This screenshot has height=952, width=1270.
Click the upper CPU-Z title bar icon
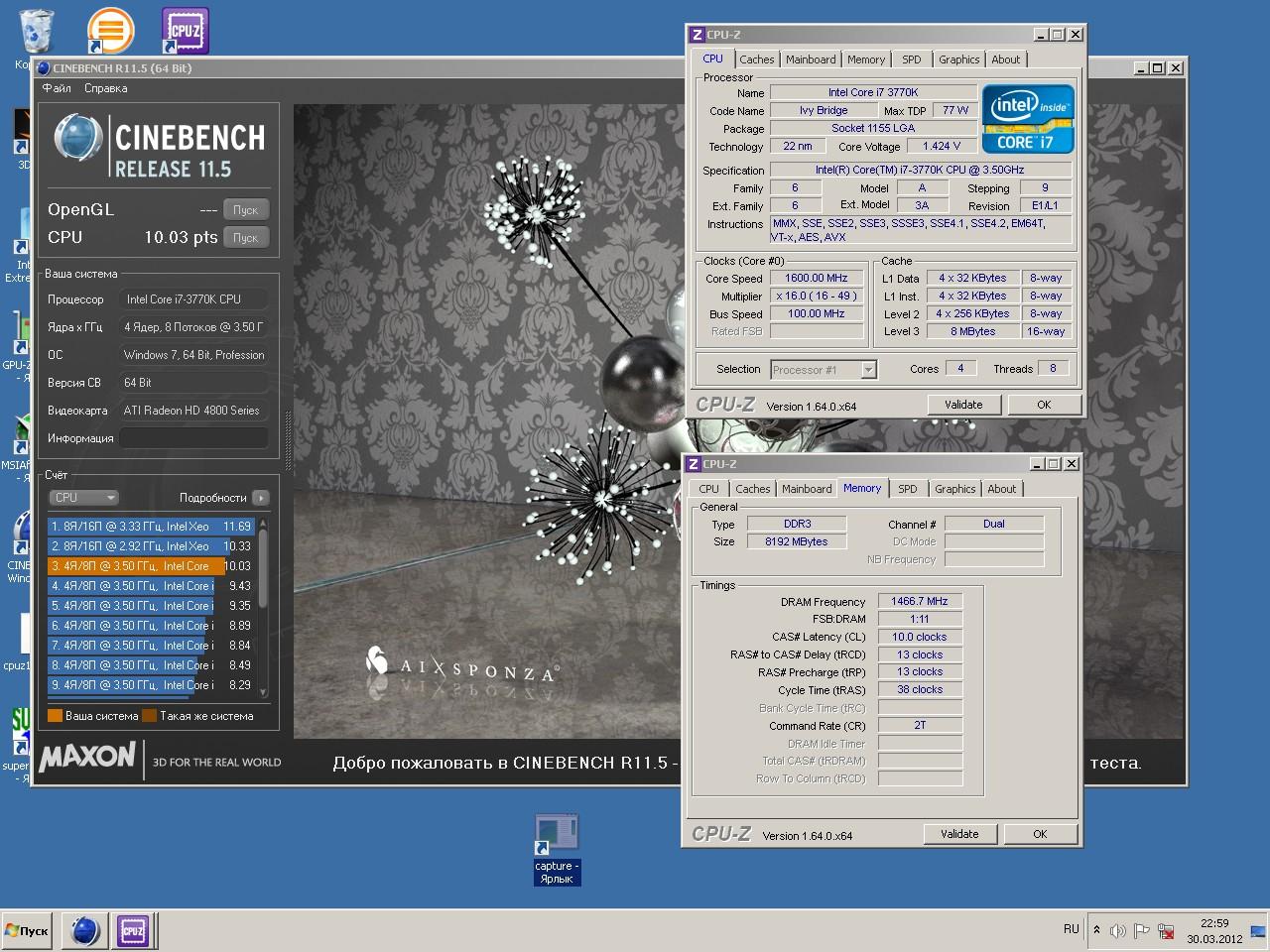pos(697,35)
